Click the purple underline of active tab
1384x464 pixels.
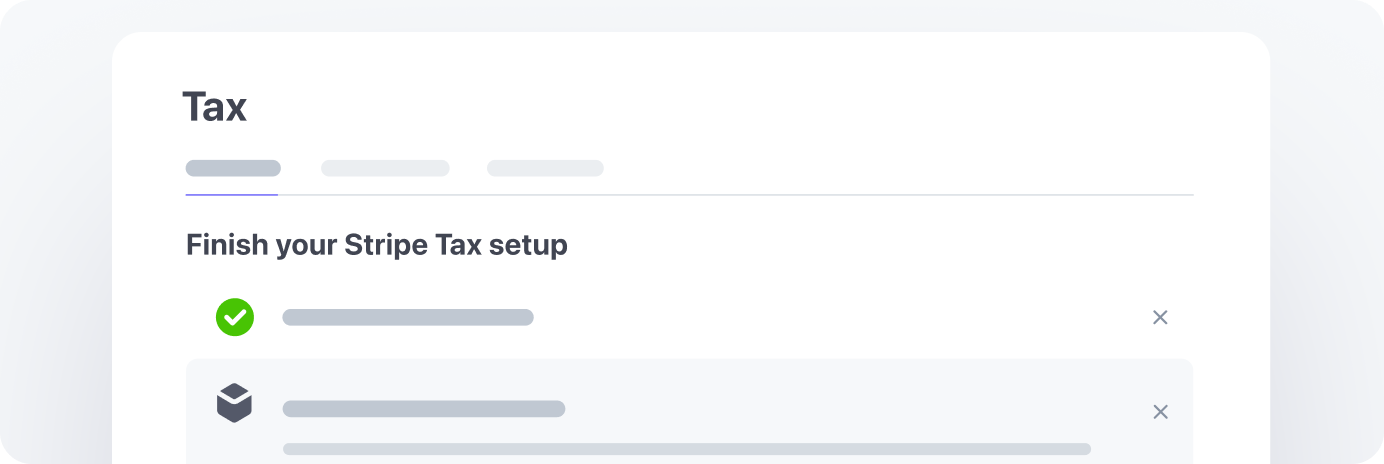232,194
